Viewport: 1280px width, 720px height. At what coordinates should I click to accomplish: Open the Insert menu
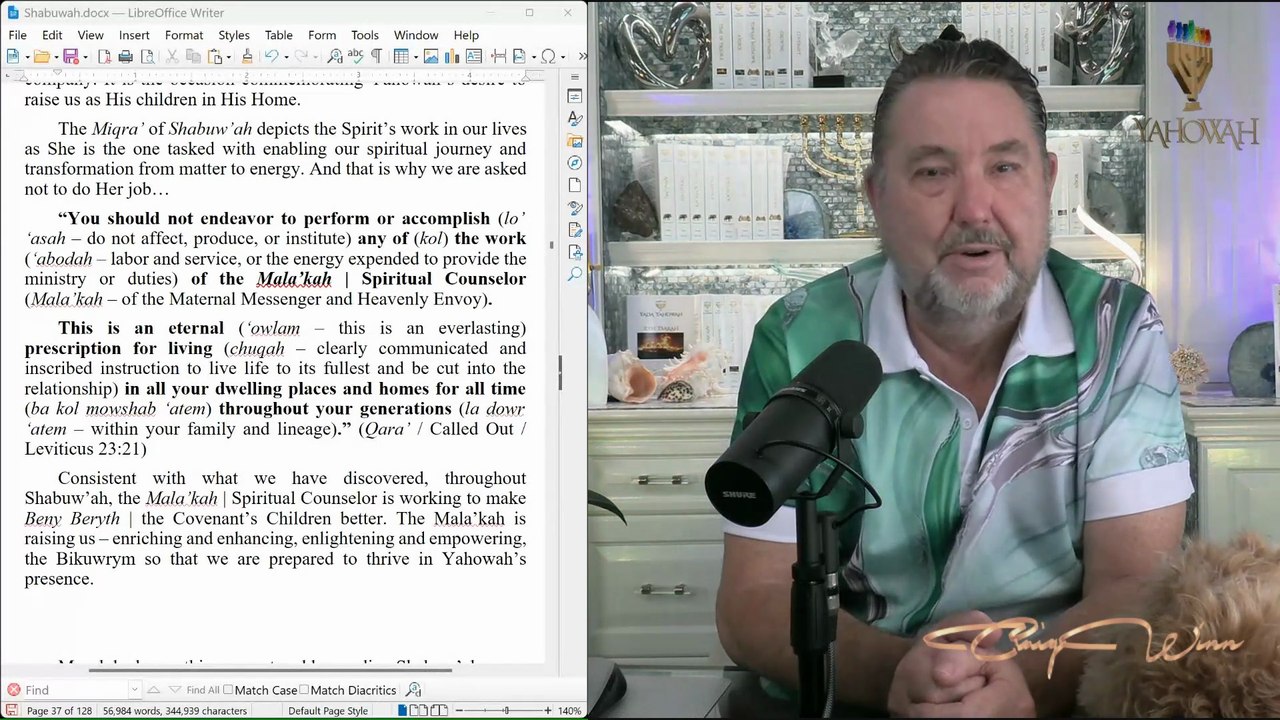(134, 35)
